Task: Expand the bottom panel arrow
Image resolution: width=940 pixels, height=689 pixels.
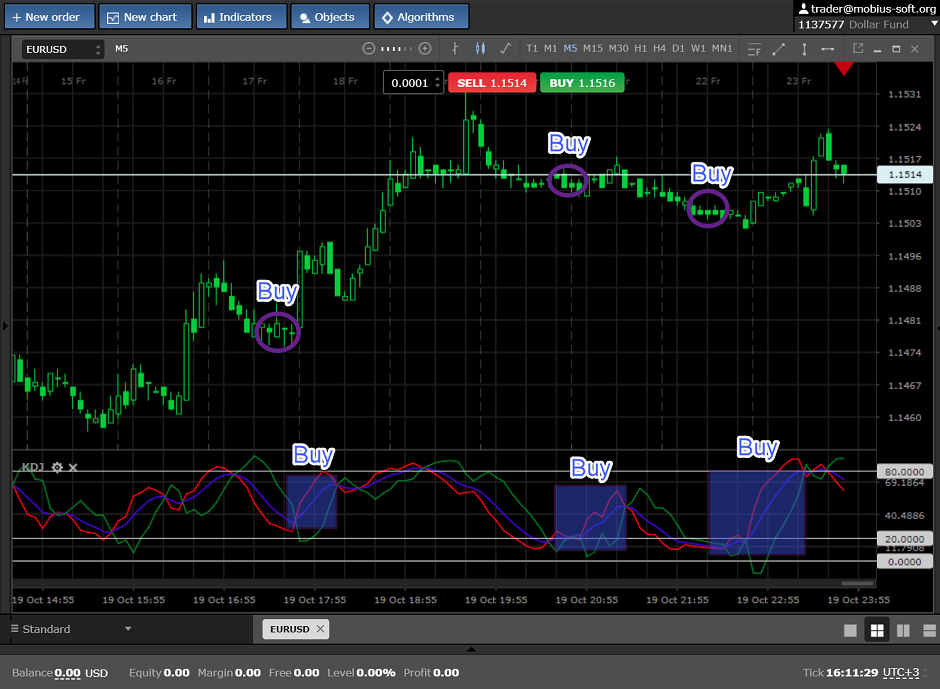Action: pos(471,649)
